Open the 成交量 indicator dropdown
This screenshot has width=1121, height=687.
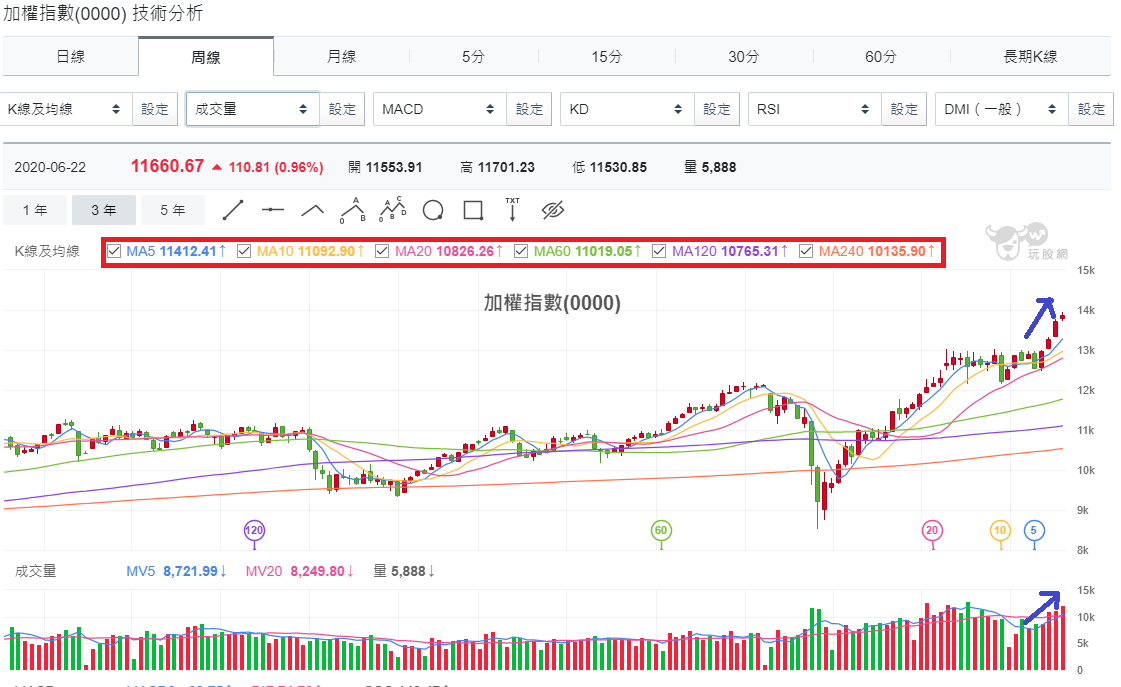(x=252, y=109)
